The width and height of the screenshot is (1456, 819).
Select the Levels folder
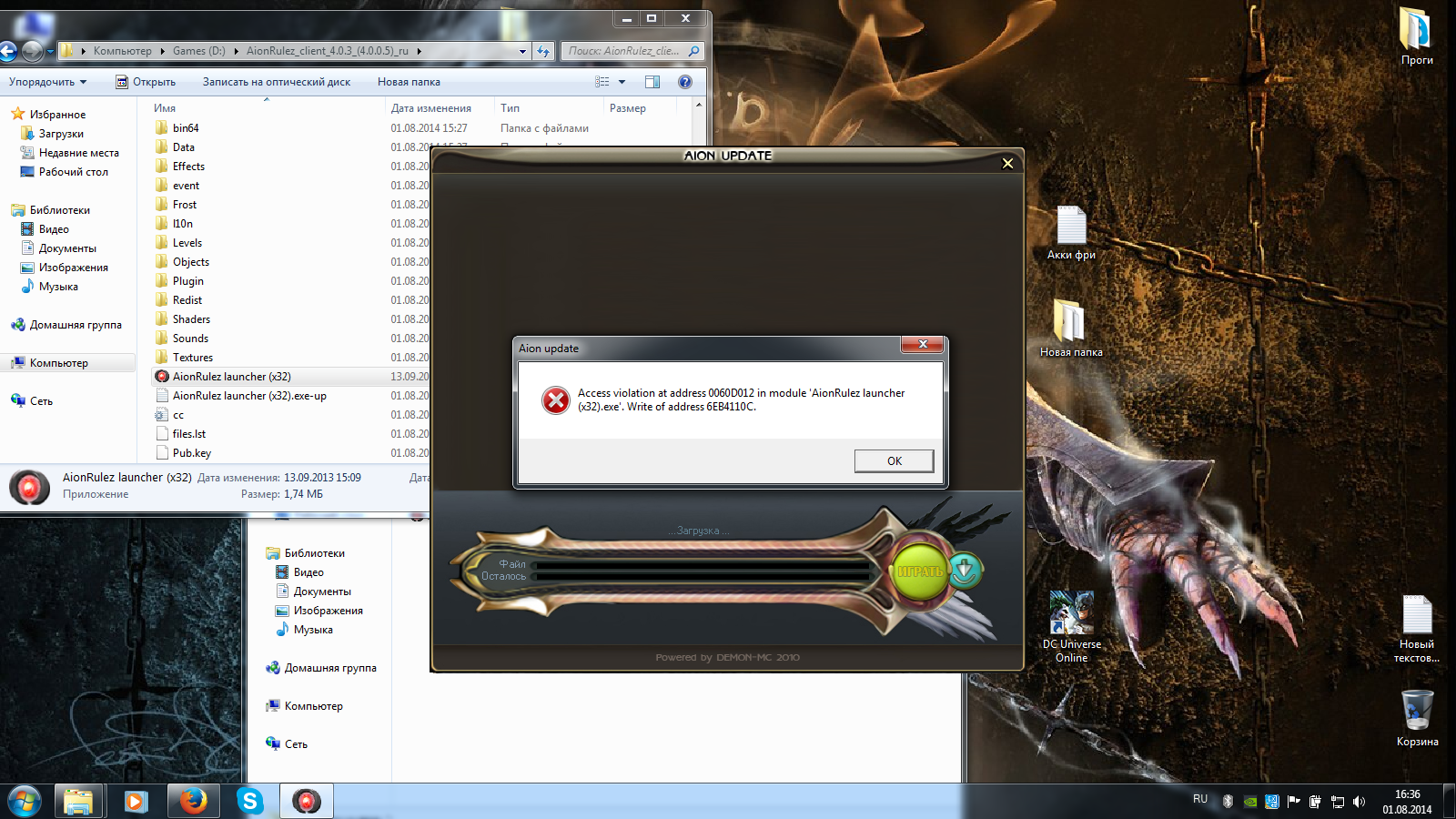click(x=187, y=243)
